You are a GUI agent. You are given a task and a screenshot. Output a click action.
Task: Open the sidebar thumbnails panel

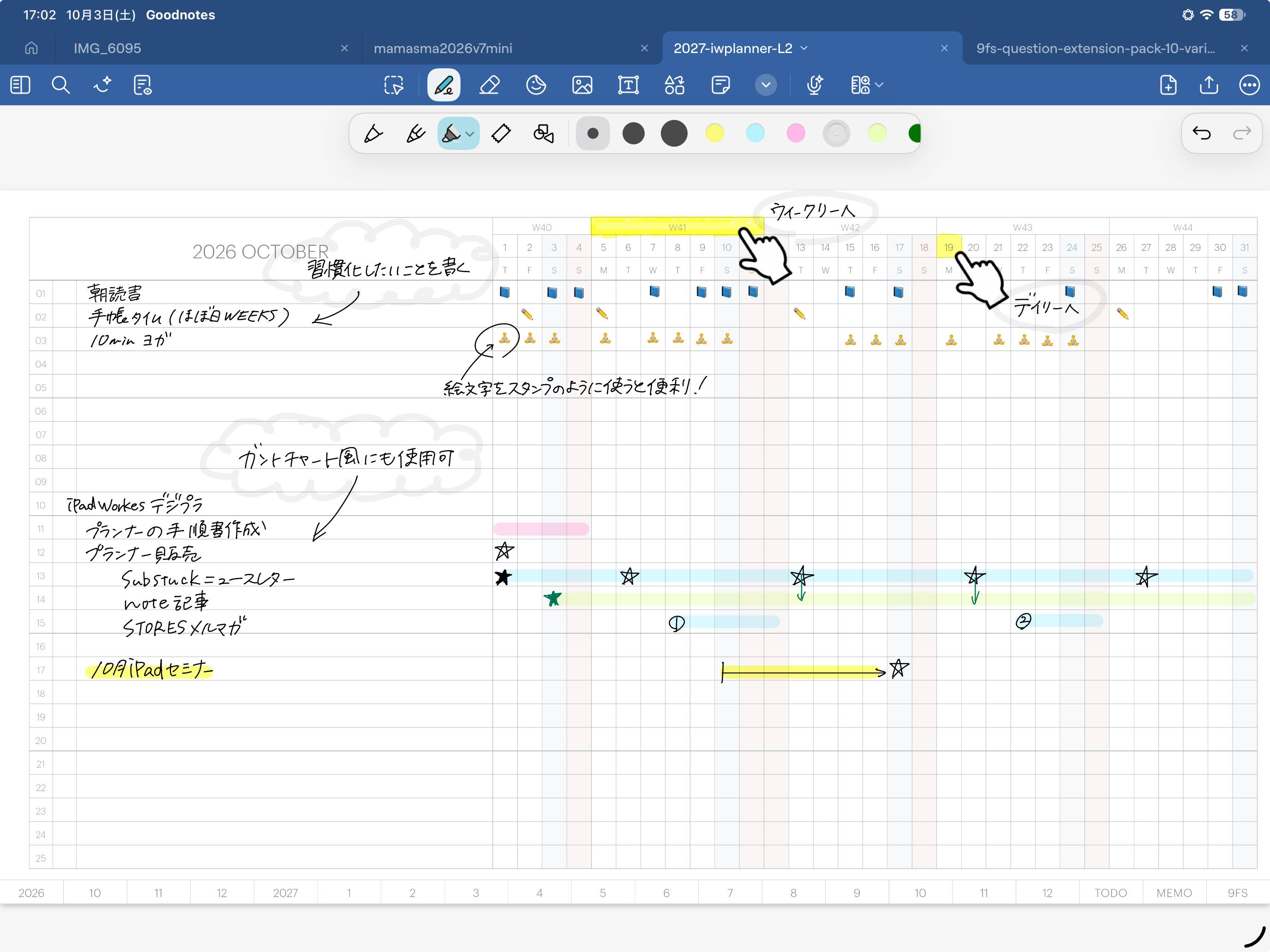pyautogui.click(x=20, y=85)
